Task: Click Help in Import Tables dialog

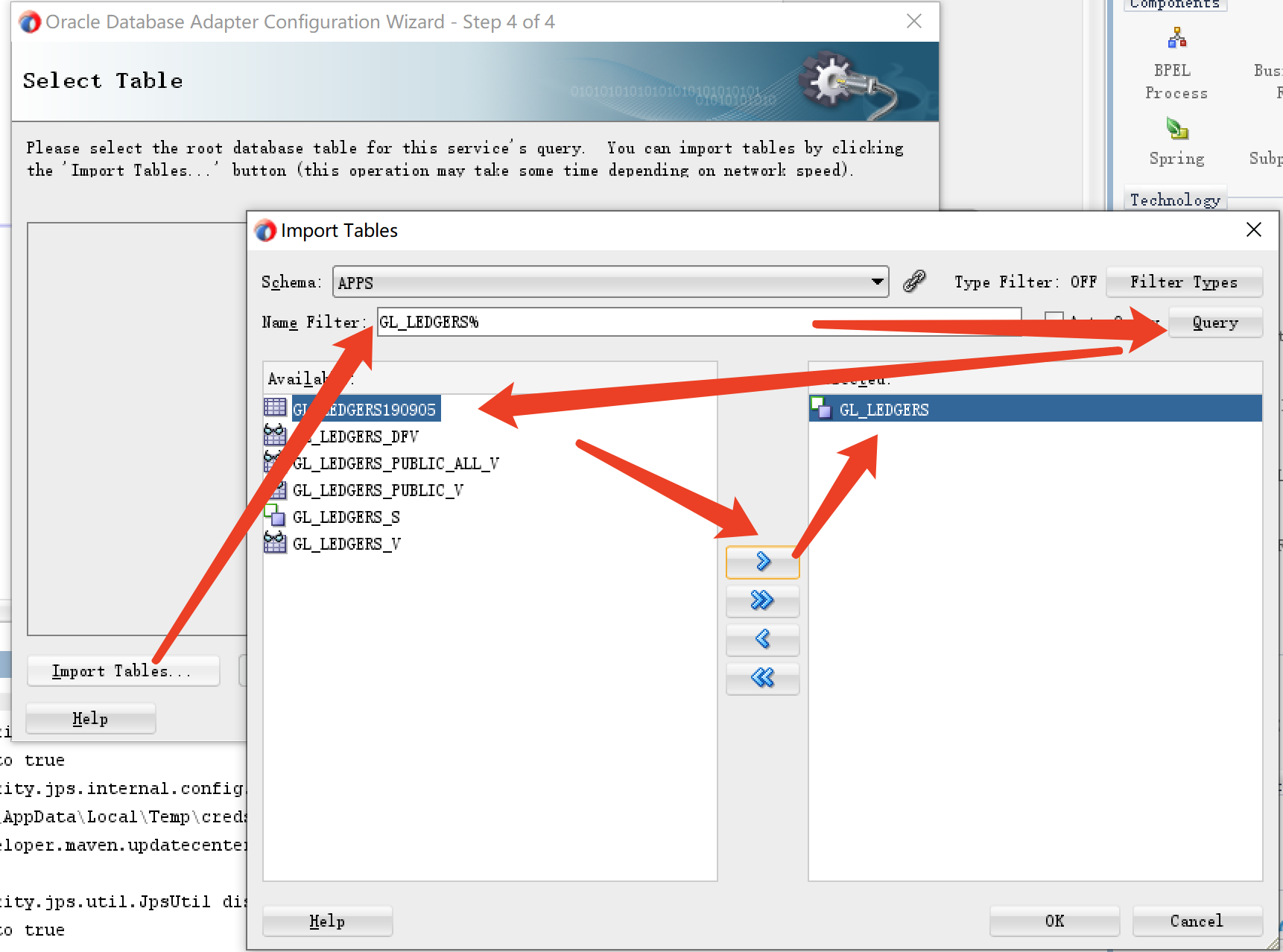Action: pos(327,921)
